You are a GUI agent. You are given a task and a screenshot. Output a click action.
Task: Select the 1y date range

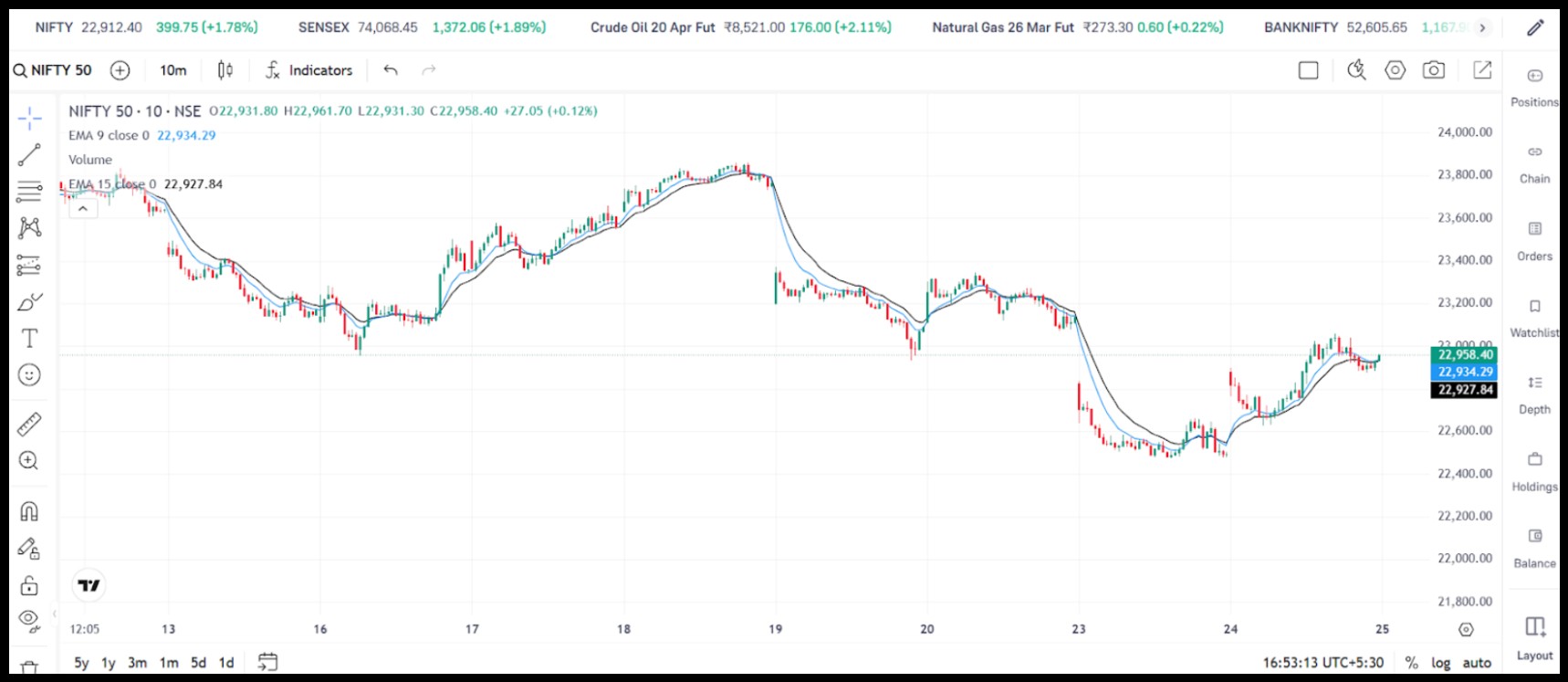[109, 663]
